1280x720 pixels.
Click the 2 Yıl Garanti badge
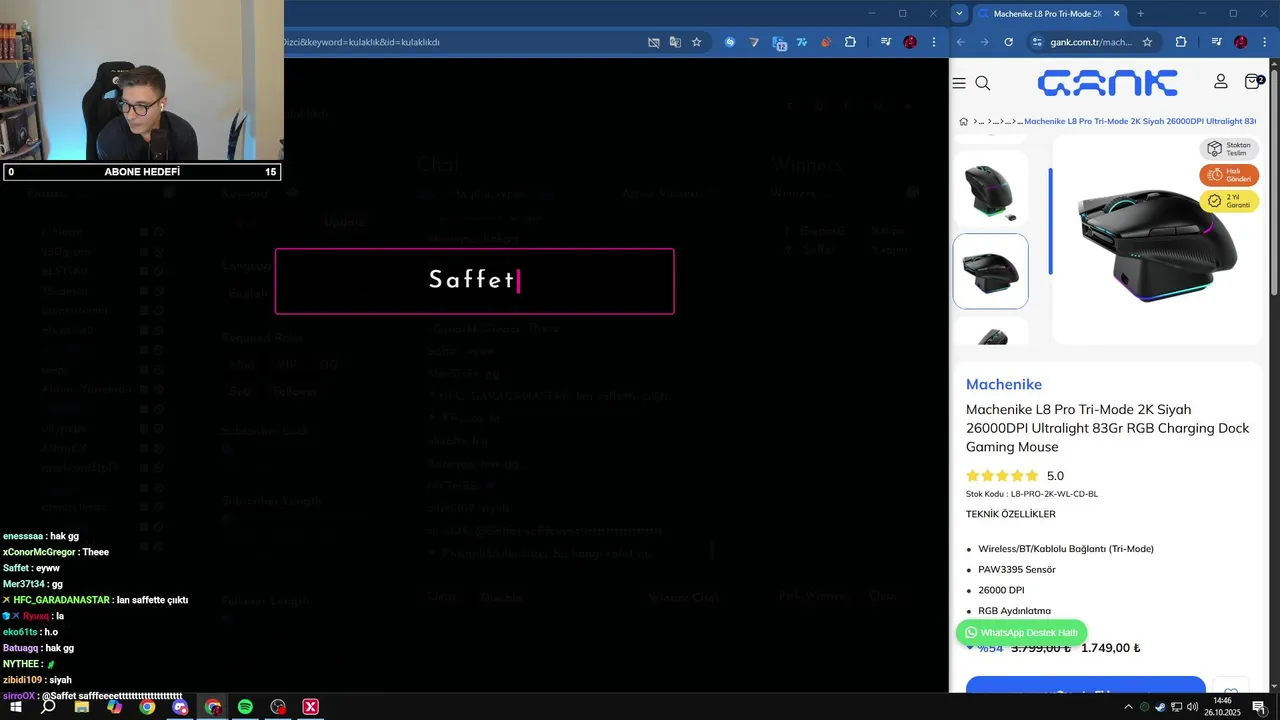(x=1229, y=201)
